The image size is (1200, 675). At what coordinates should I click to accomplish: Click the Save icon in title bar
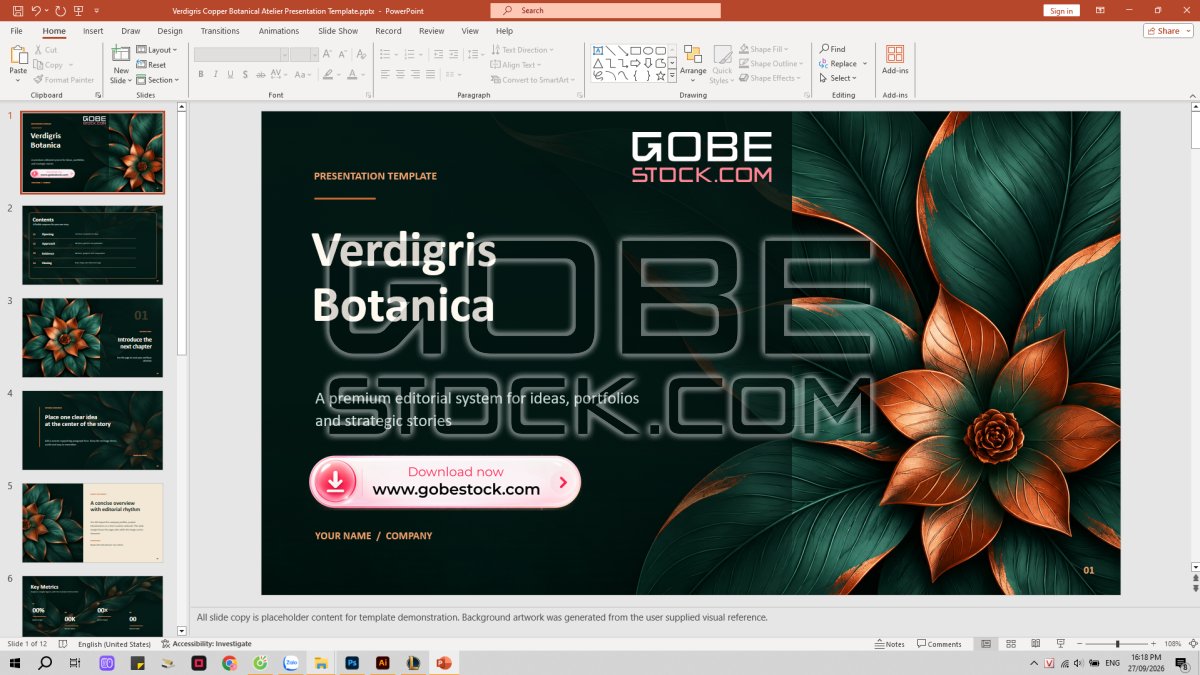tap(17, 10)
